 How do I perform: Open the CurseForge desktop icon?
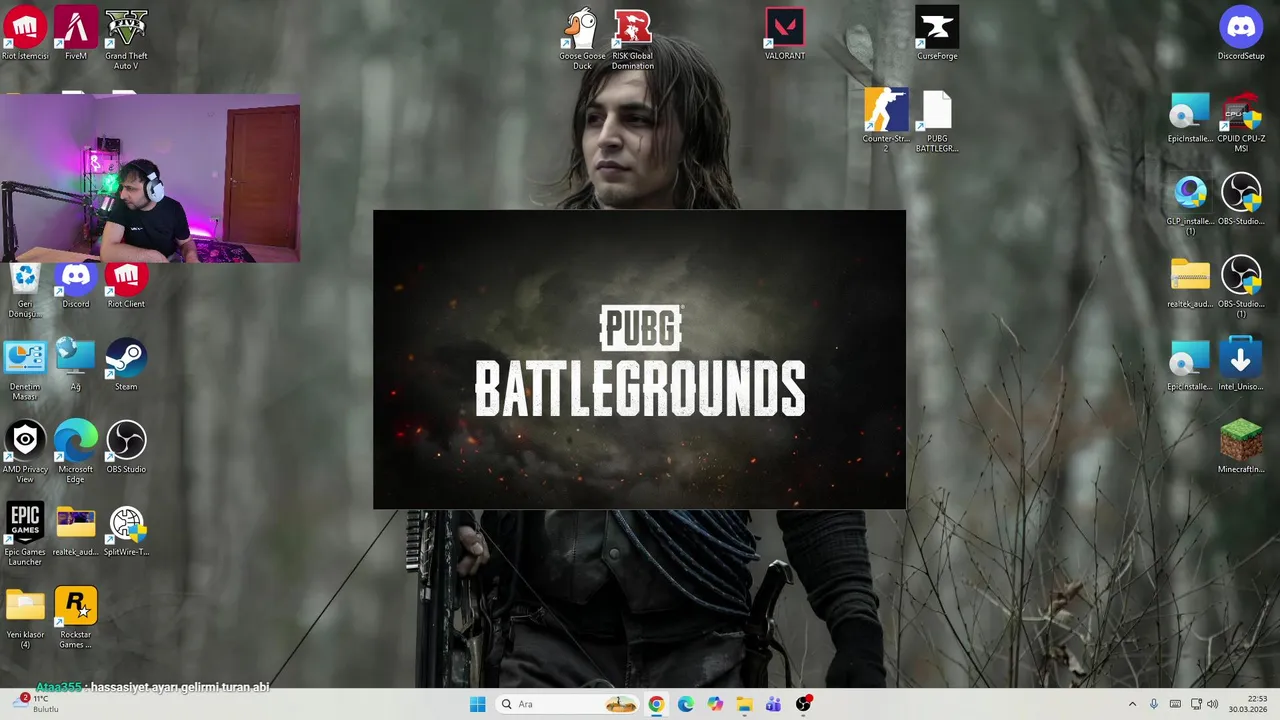(937, 34)
